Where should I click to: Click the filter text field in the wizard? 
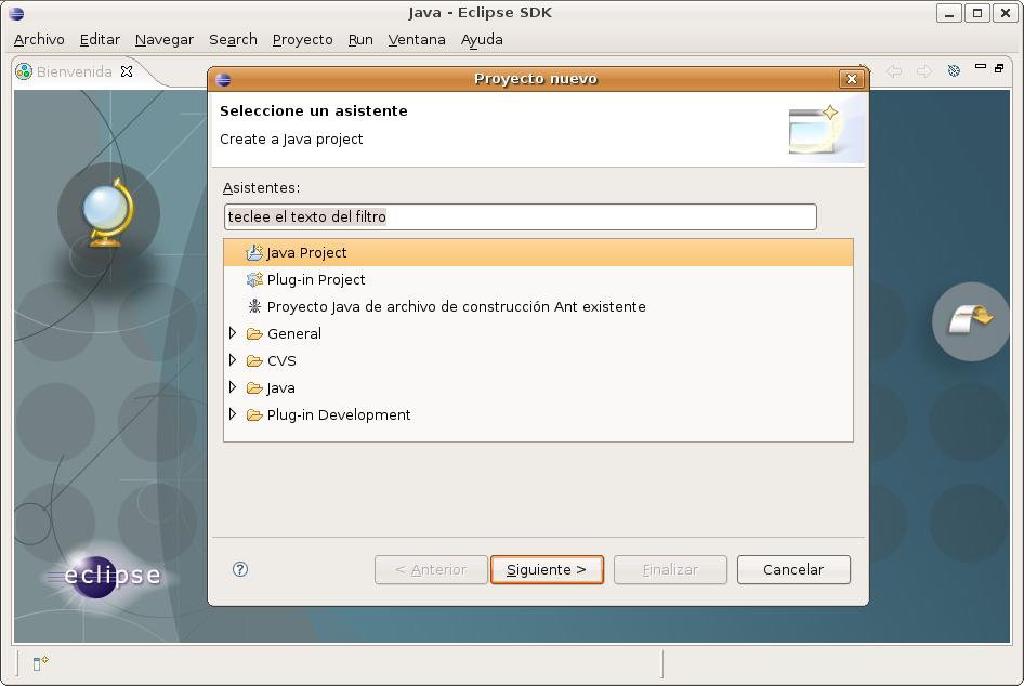[520, 216]
